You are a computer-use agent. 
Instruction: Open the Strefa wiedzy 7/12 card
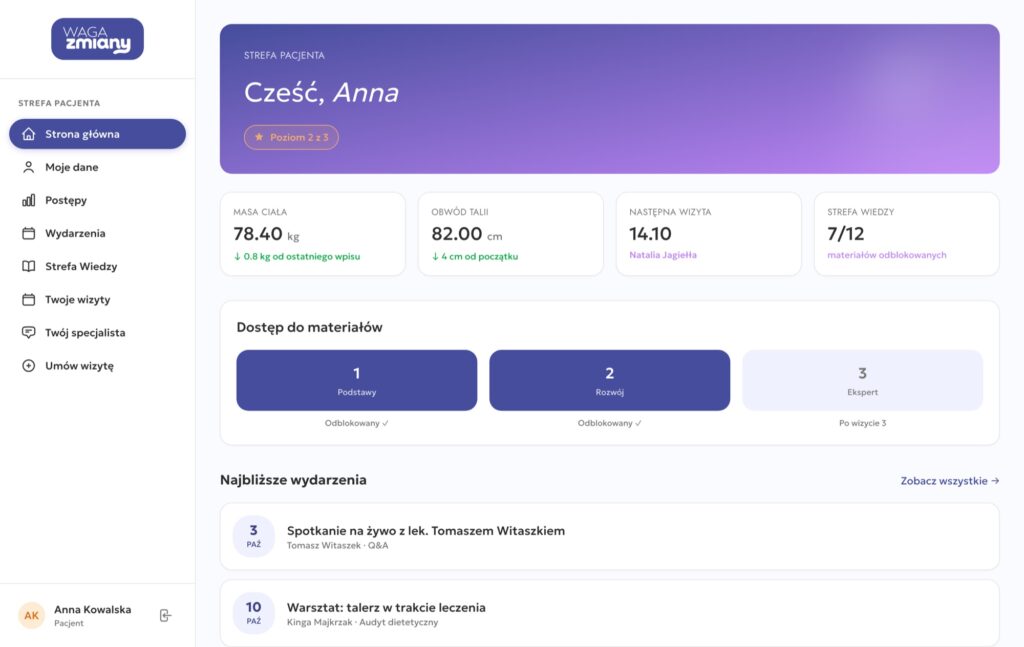pos(906,234)
